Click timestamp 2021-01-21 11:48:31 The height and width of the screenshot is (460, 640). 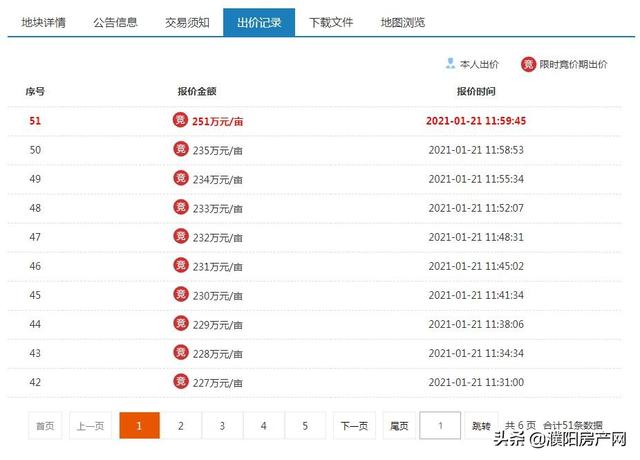476,237
